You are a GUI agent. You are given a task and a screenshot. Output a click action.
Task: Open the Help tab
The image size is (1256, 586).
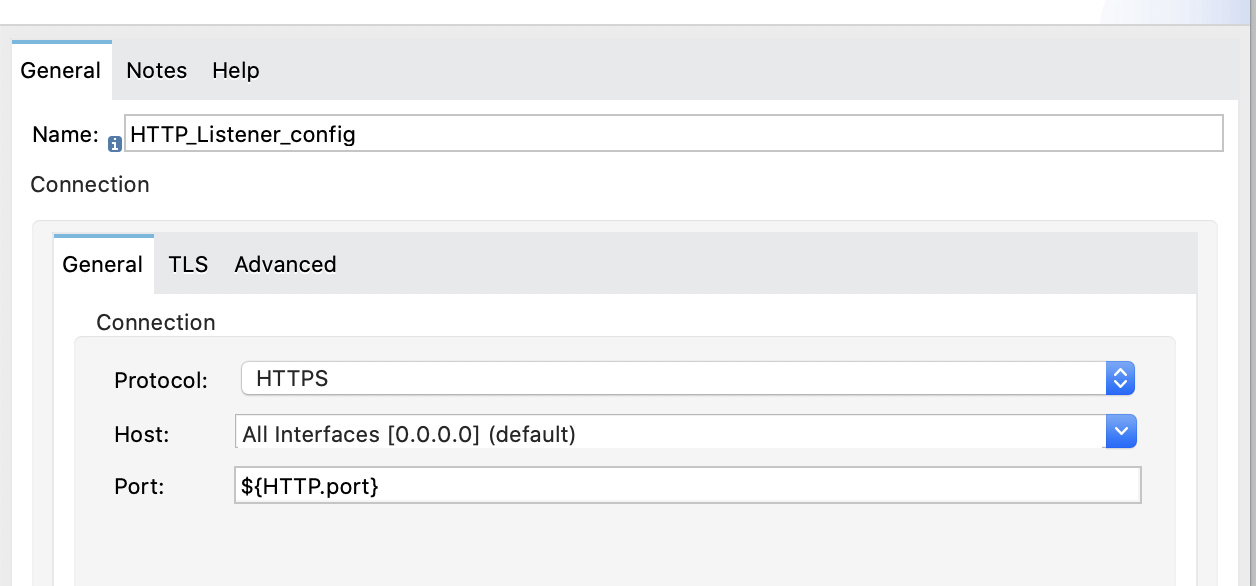(236, 70)
